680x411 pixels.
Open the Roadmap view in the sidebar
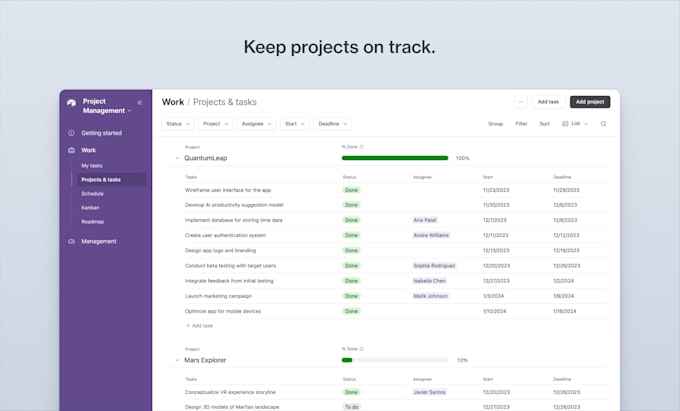point(92,222)
